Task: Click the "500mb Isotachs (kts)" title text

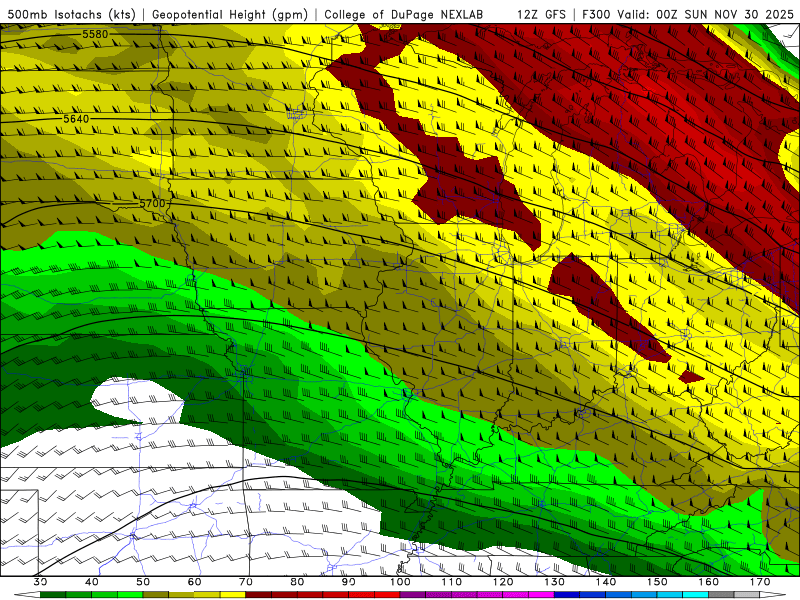Action: coord(72,14)
